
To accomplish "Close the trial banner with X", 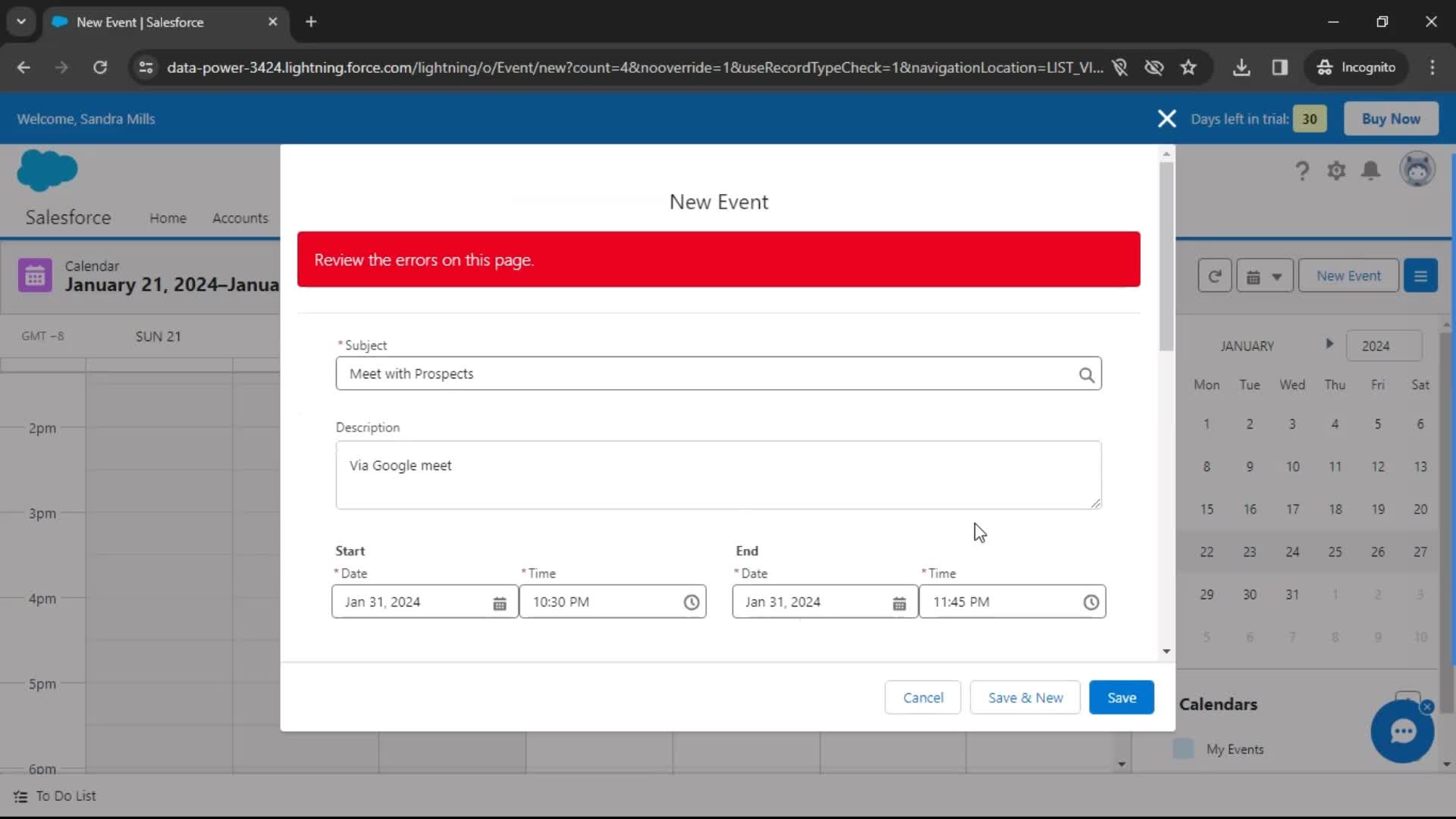I will pos(1167,119).
